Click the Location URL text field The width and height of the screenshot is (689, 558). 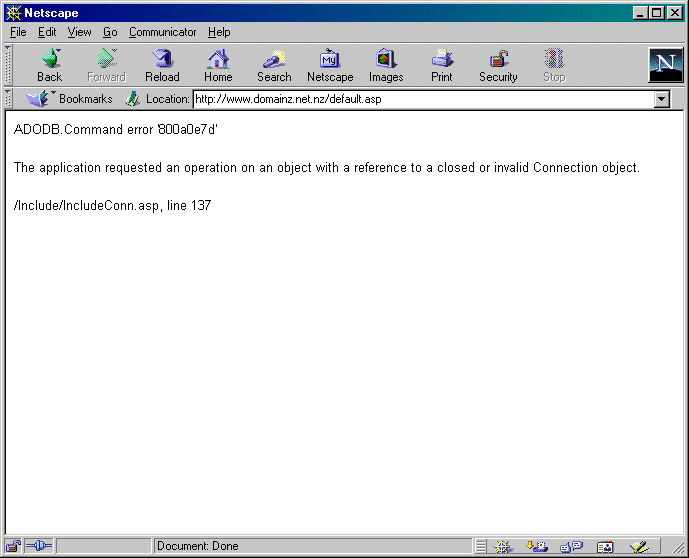click(420, 99)
